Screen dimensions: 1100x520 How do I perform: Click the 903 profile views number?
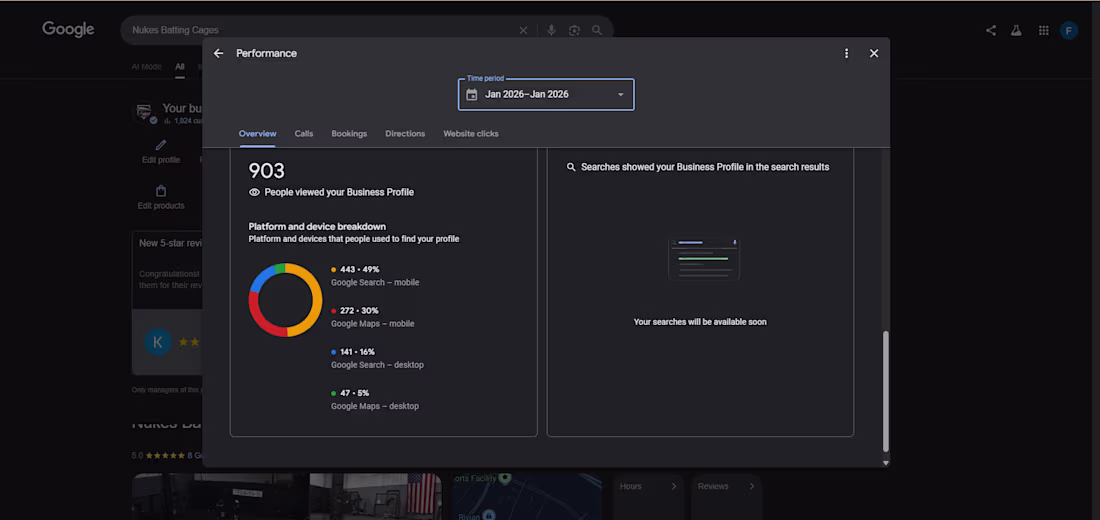tap(267, 171)
